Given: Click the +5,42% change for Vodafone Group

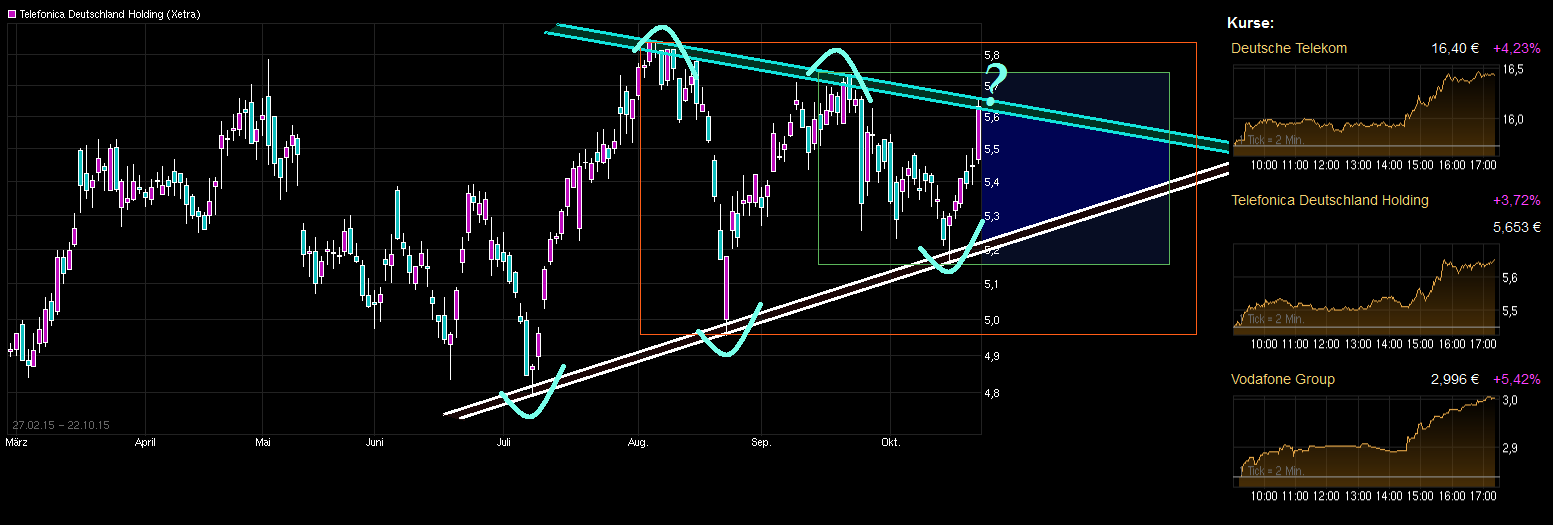Looking at the screenshot, I should (1516, 379).
